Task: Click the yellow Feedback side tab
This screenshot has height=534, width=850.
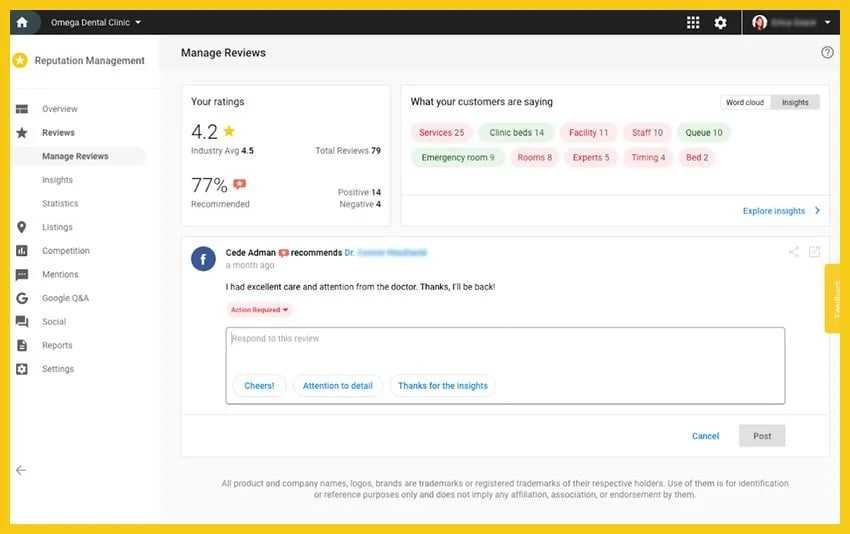Action: coord(837,299)
